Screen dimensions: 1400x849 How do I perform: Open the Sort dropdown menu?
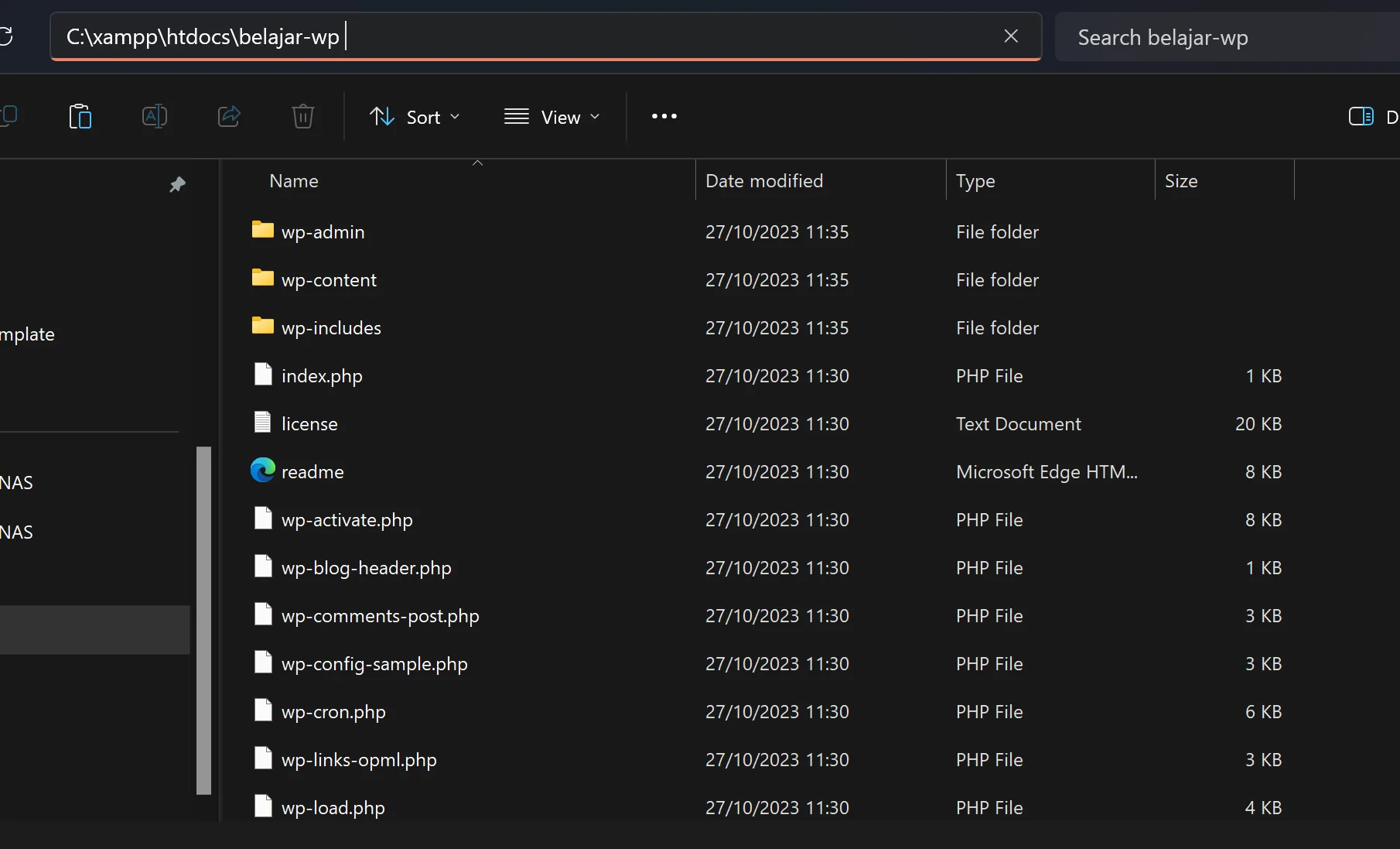click(x=415, y=117)
